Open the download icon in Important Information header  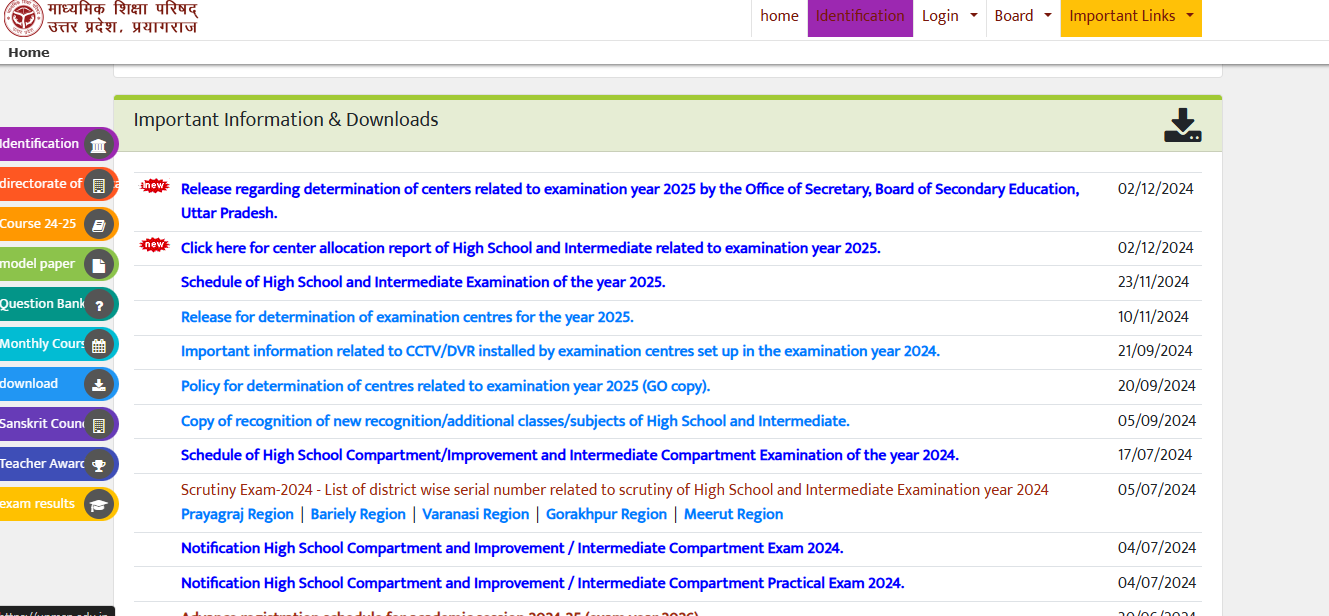(x=1182, y=124)
